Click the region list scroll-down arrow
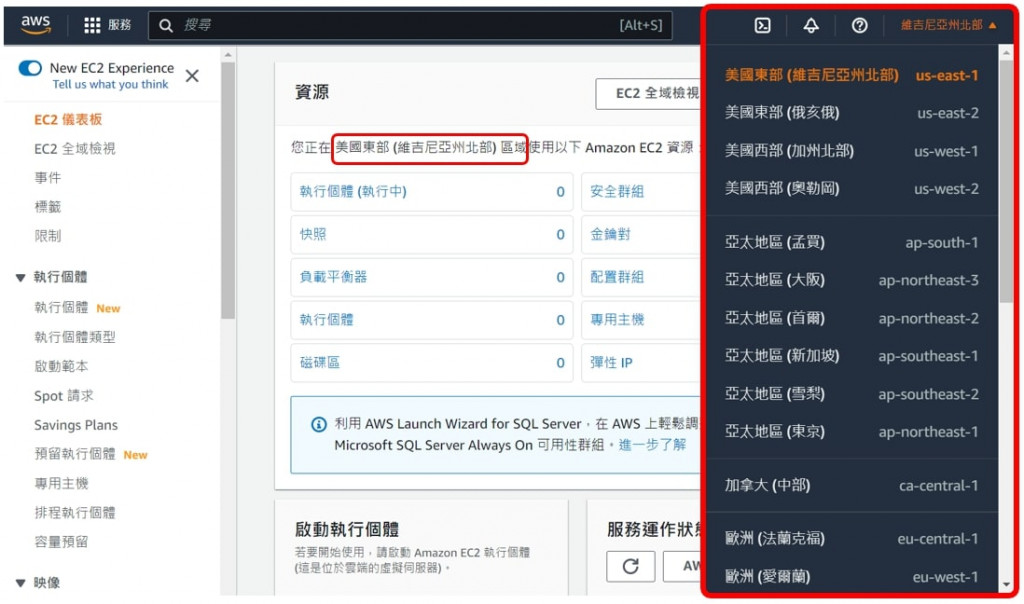The width and height of the screenshot is (1024, 604). tap(1006, 584)
